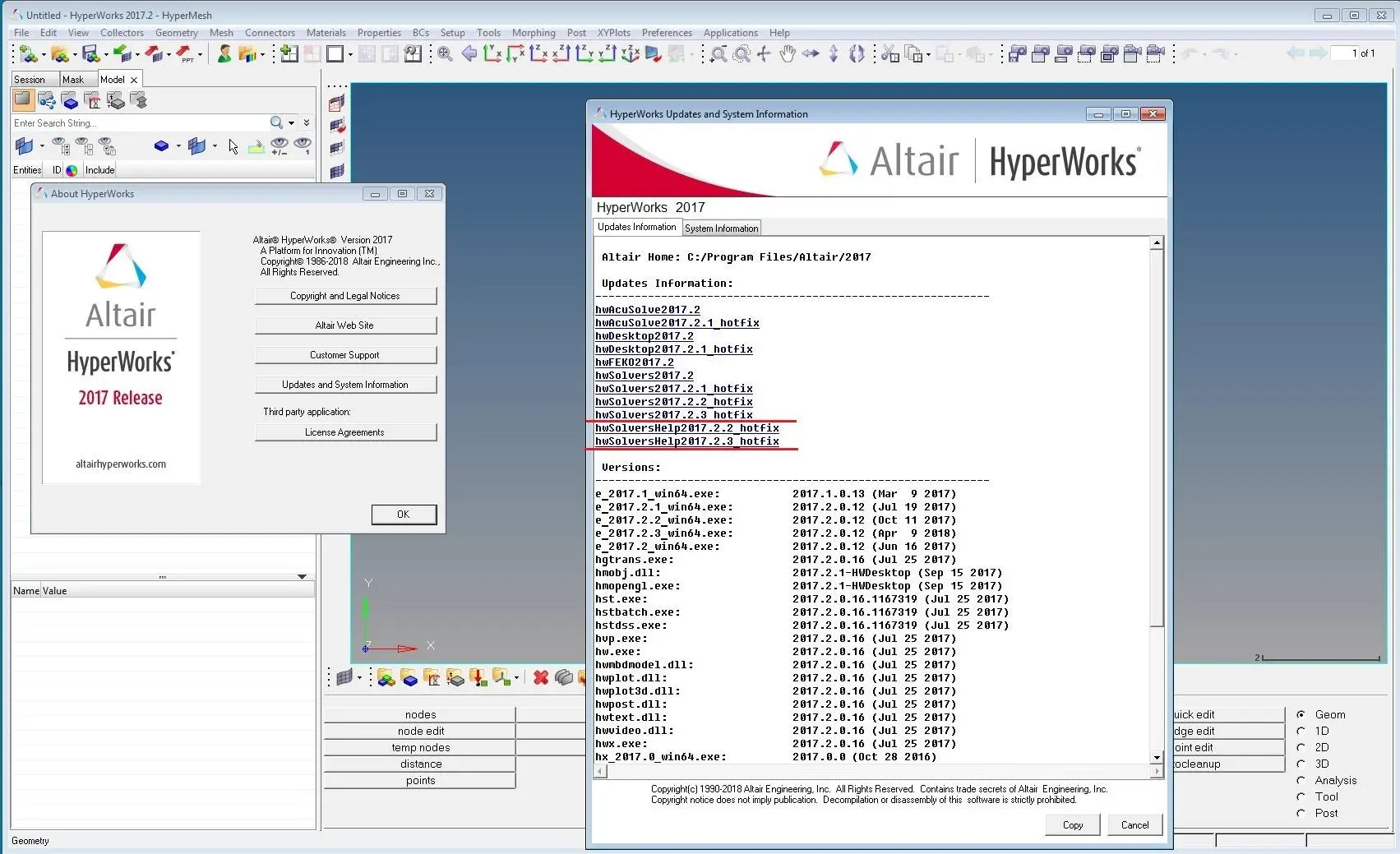
Task: Select the Geom radio button
Action: click(1301, 714)
